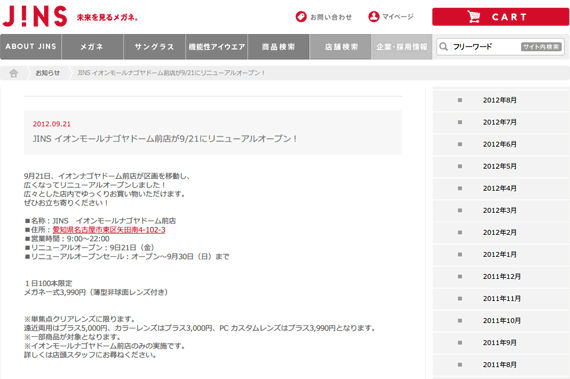Click the 未来を見るメガネ。 tagline
The width and height of the screenshot is (570, 379).
tap(107, 17)
